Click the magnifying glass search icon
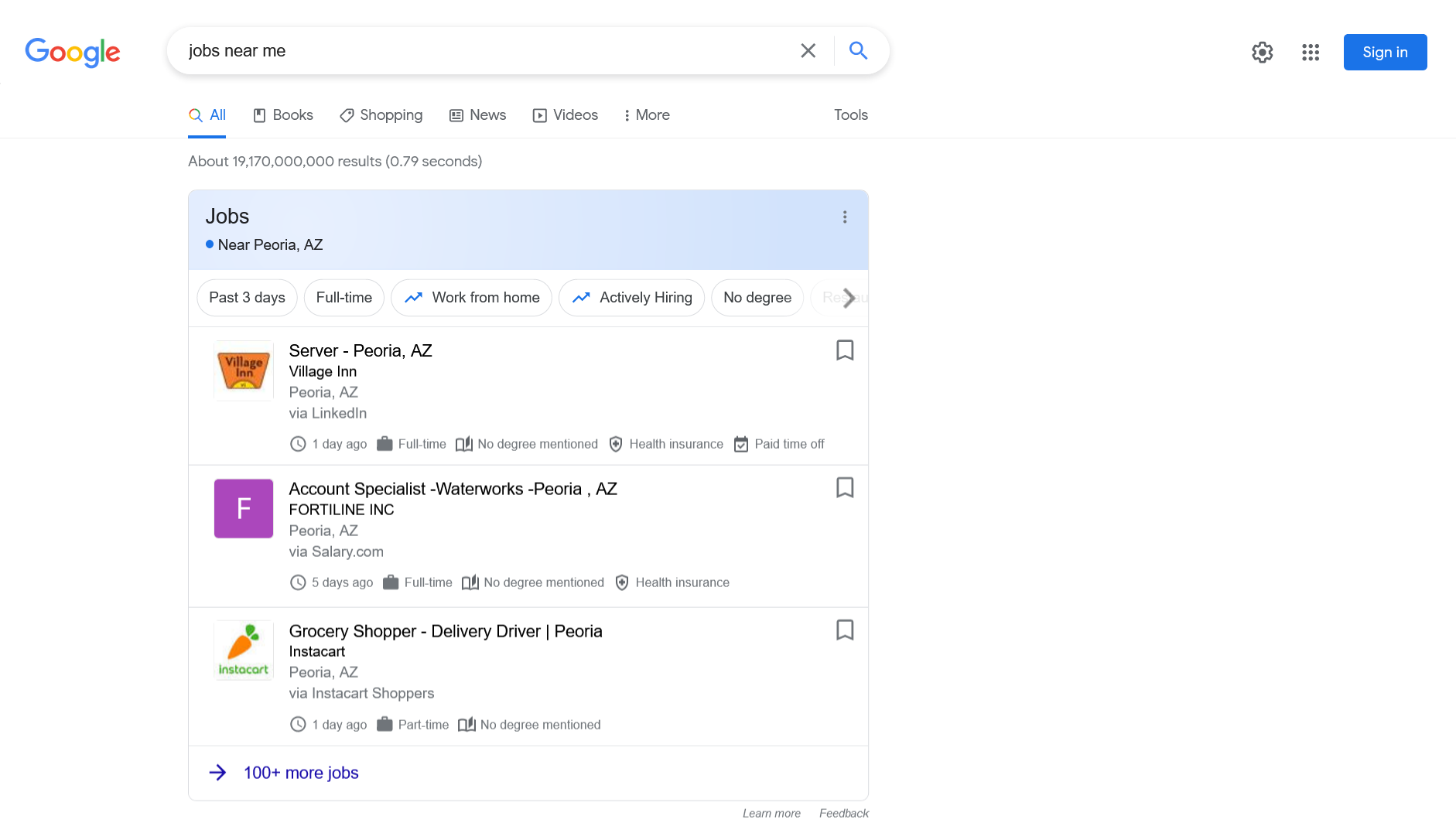1456x840 pixels. click(x=858, y=50)
